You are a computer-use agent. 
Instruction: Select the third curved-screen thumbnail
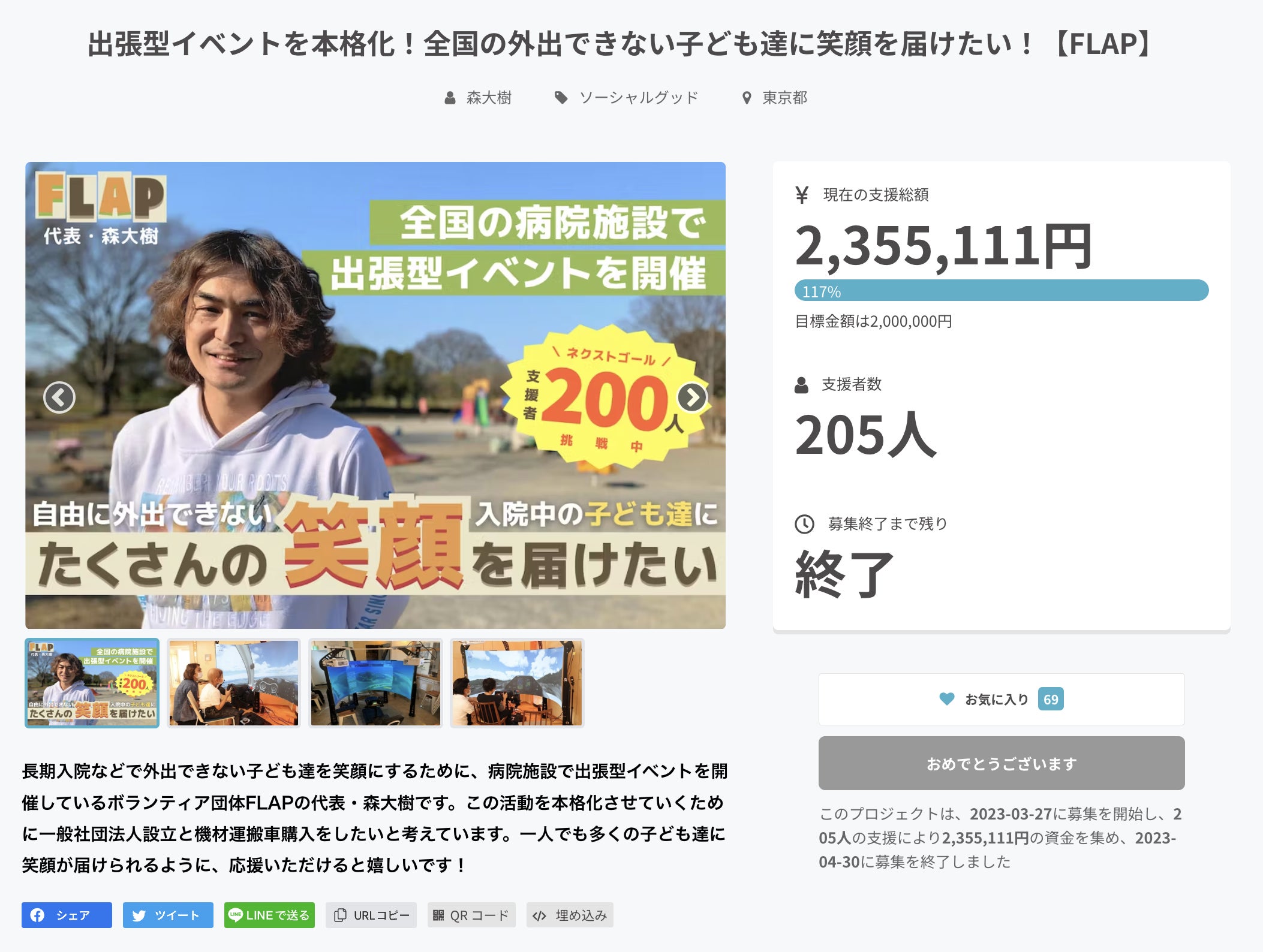375,683
